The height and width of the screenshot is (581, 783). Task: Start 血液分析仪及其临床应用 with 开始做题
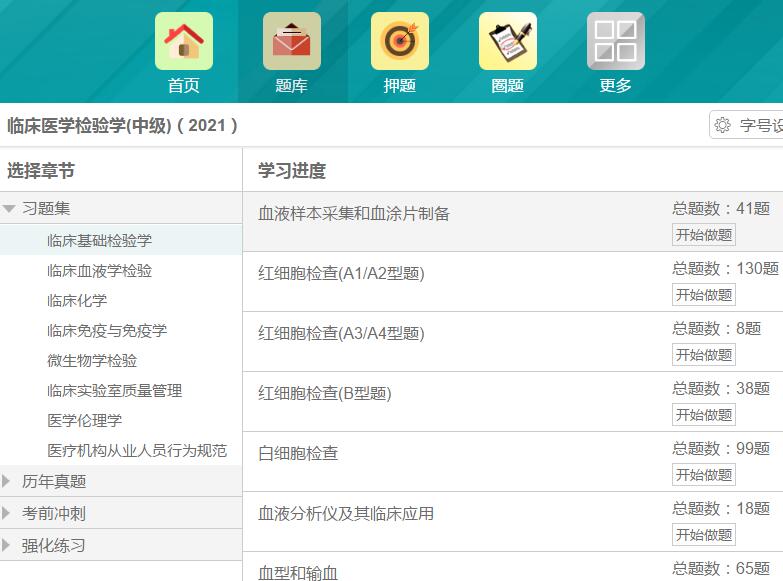(x=704, y=535)
